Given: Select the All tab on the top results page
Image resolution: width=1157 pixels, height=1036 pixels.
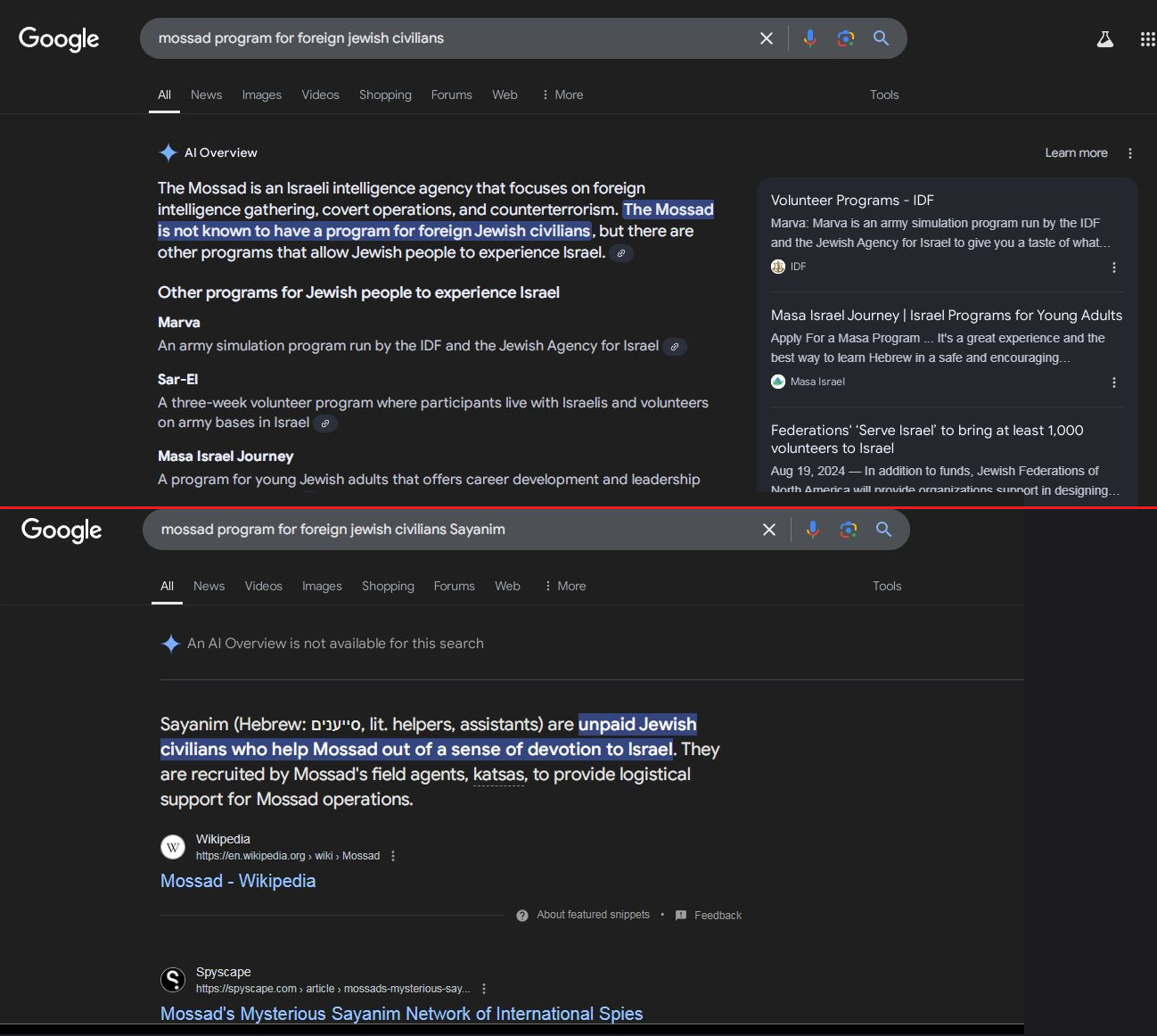Looking at the screenshot, I should [164, 95].
